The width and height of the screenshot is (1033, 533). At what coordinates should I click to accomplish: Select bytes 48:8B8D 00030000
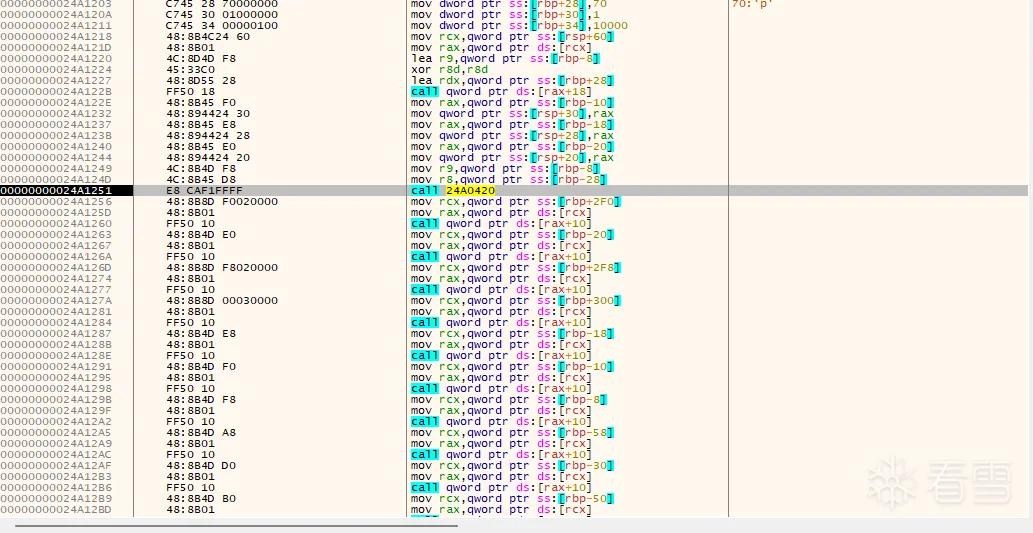click(222, 300)
